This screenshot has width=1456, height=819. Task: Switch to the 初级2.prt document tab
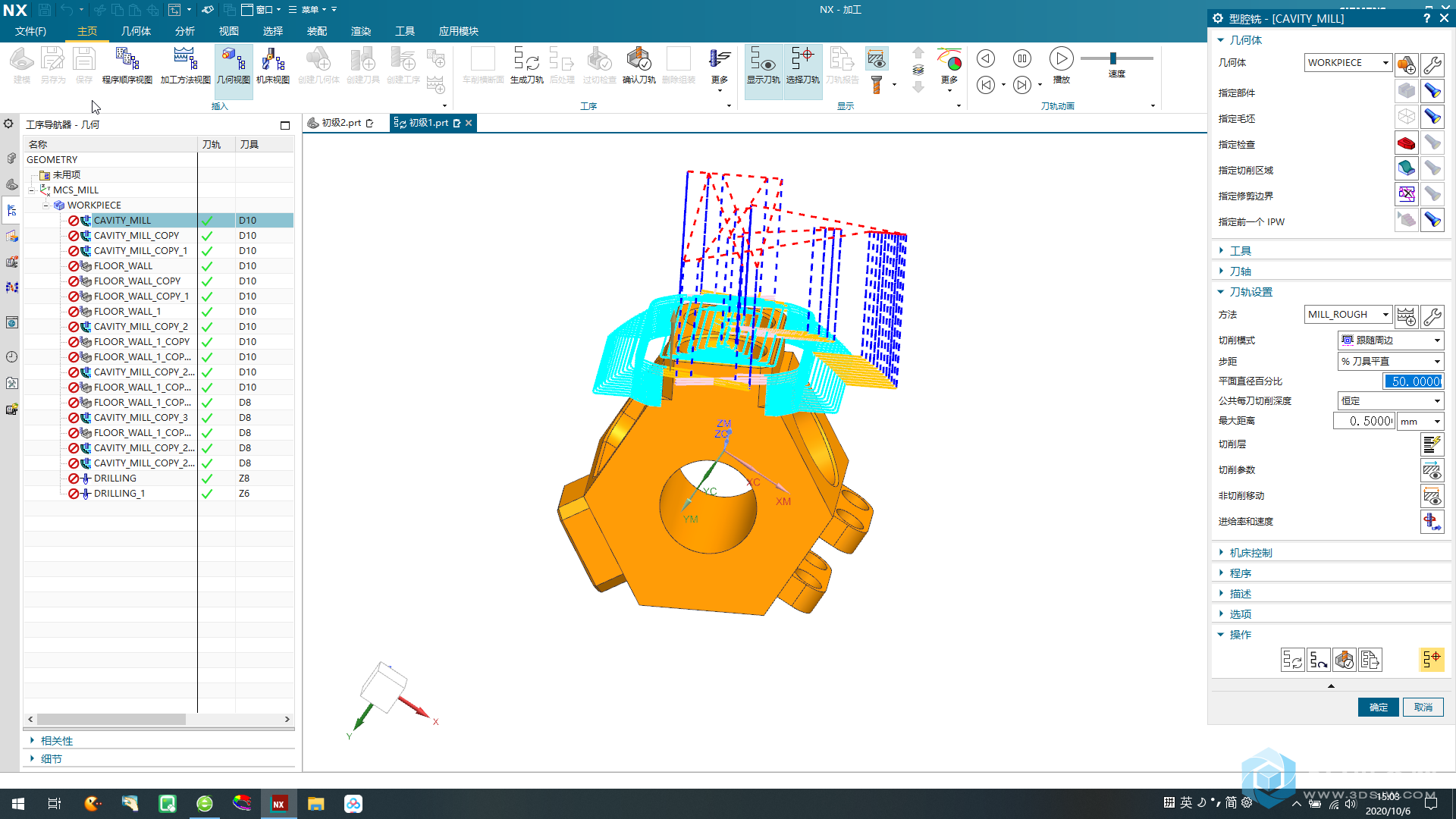coord(340,123)
